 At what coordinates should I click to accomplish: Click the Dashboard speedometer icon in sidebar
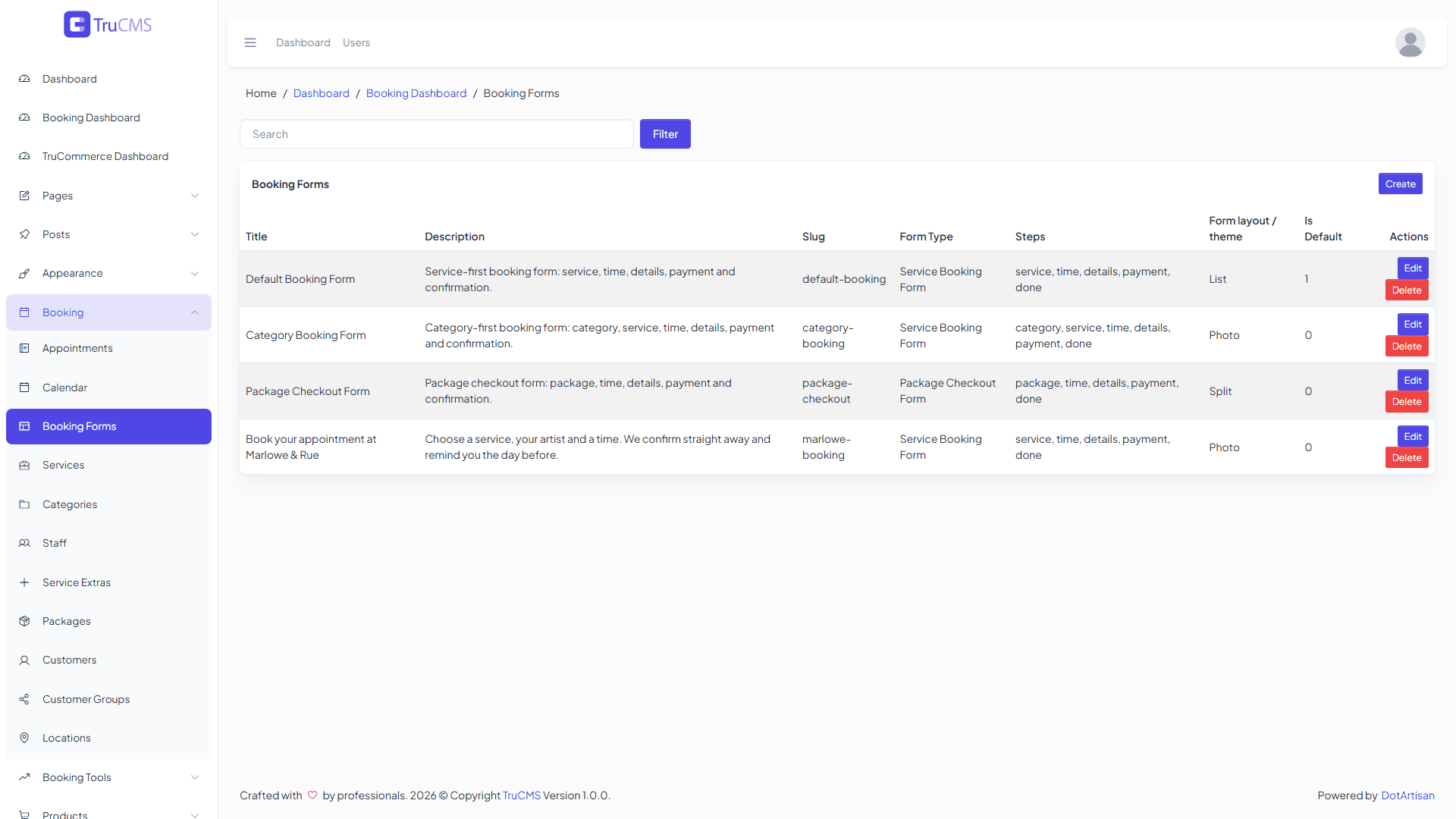point(24,79)
